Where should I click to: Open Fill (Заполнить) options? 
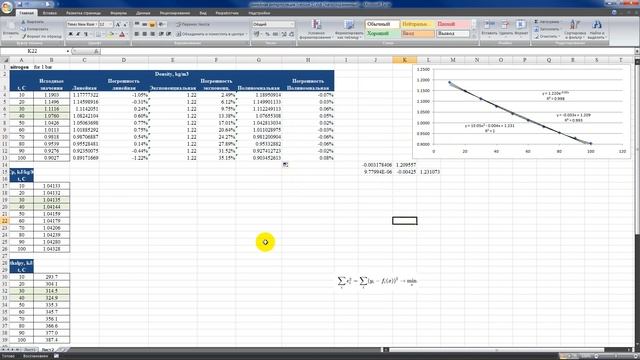click(547, 29)
